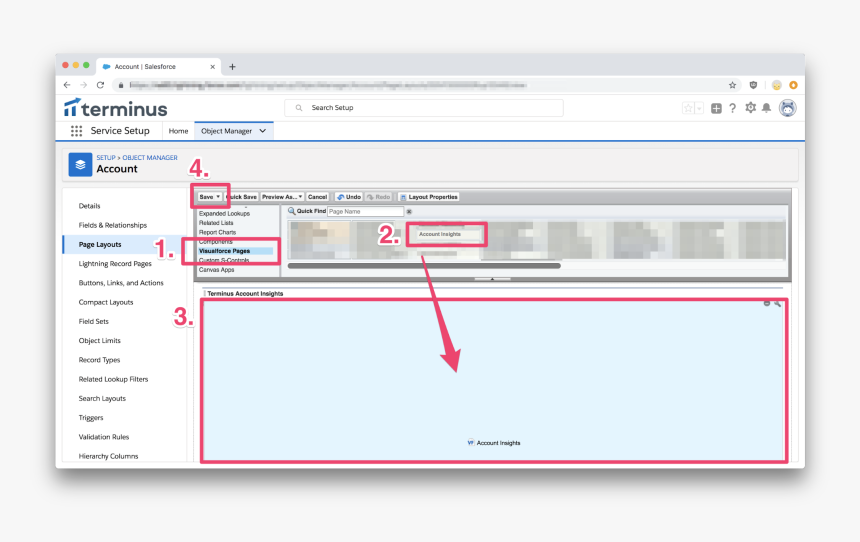Open Details in the sidebar
The image size is (860, 542).
(x=89, y=206)
